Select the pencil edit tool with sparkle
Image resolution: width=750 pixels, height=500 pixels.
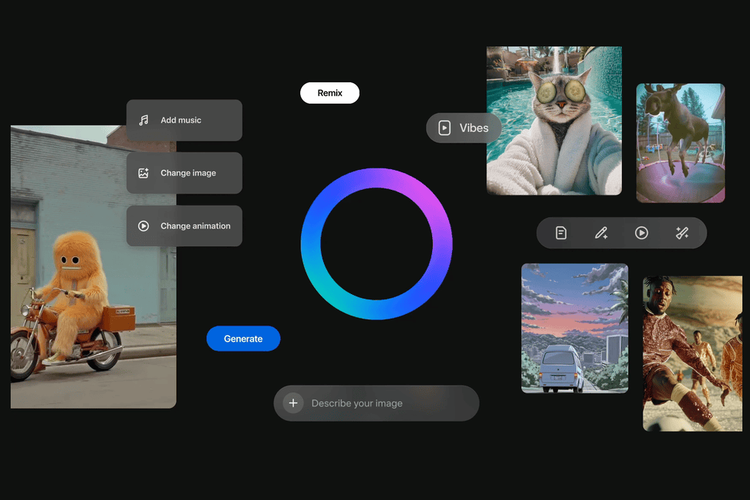coord(601,233)
